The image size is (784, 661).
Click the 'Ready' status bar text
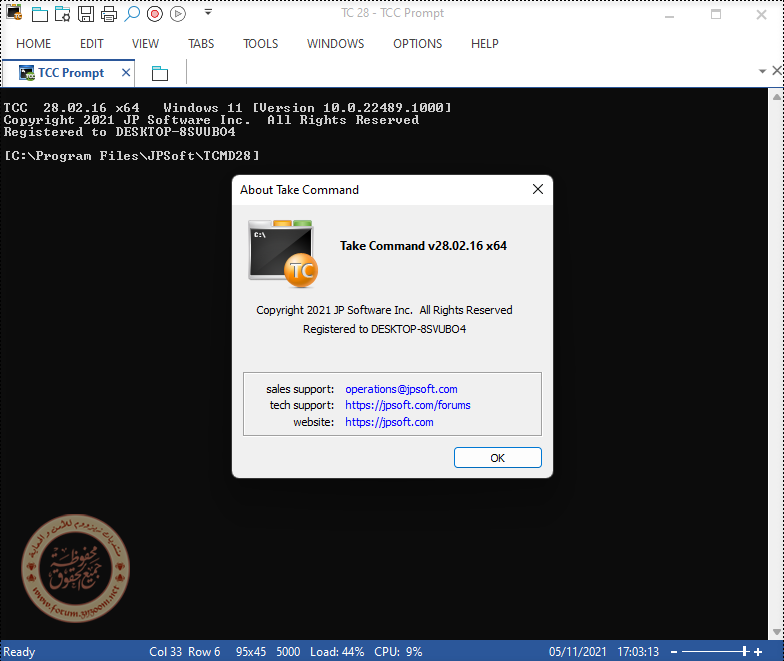click(x=19, y=652)
